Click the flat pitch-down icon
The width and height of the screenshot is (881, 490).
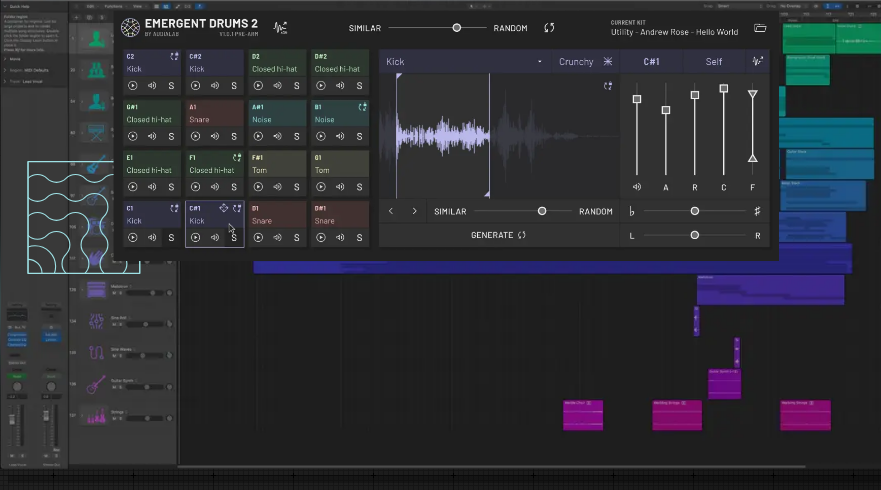pyautogui.click(x=632, y=211)
